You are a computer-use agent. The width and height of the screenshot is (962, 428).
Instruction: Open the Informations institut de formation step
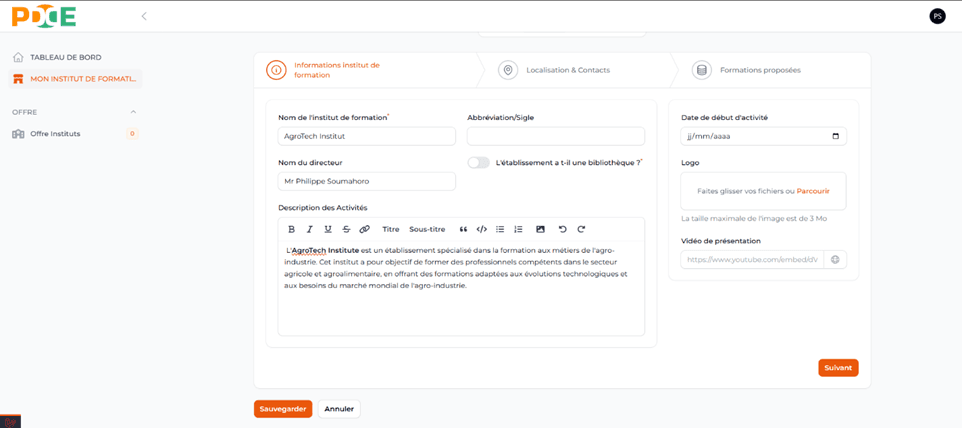(366, 70)
